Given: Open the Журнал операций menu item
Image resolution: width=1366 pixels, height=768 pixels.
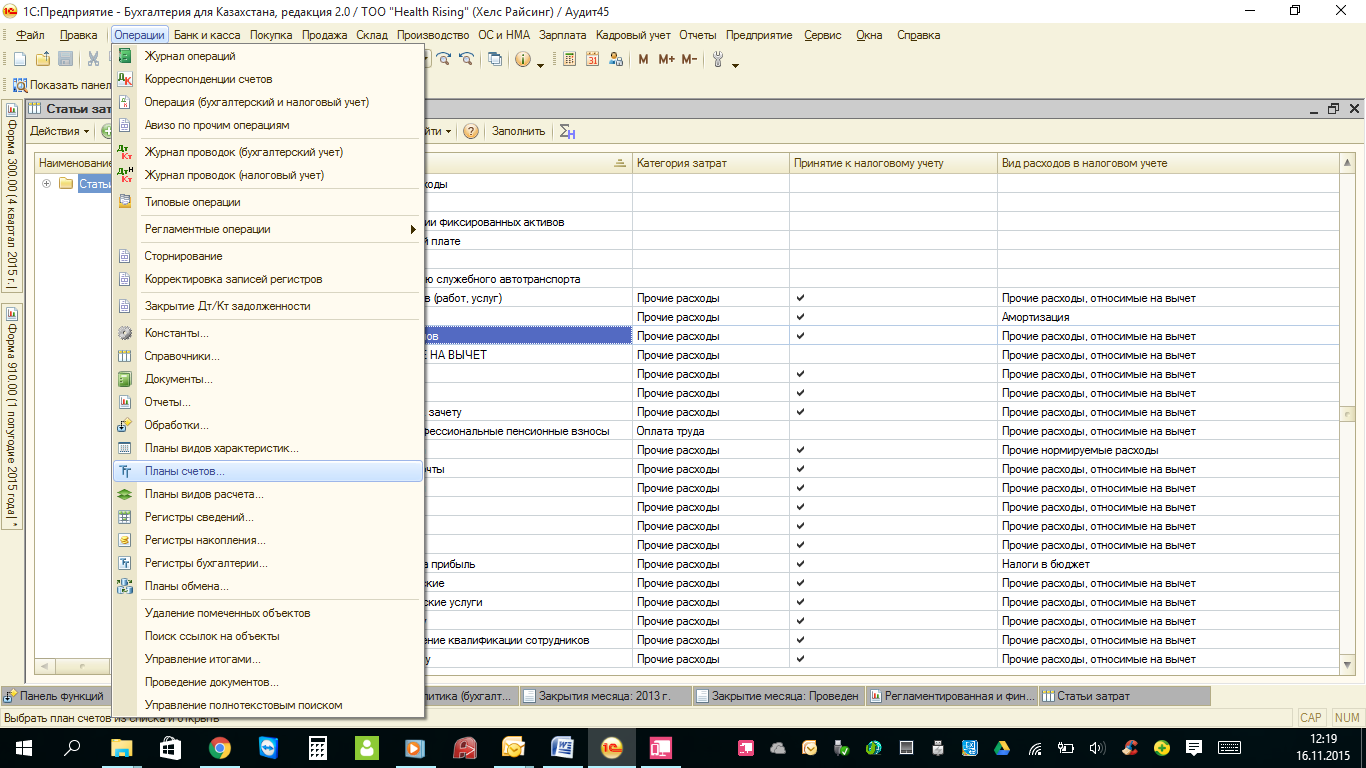Looking at the screenshot, I should [268, 56].
